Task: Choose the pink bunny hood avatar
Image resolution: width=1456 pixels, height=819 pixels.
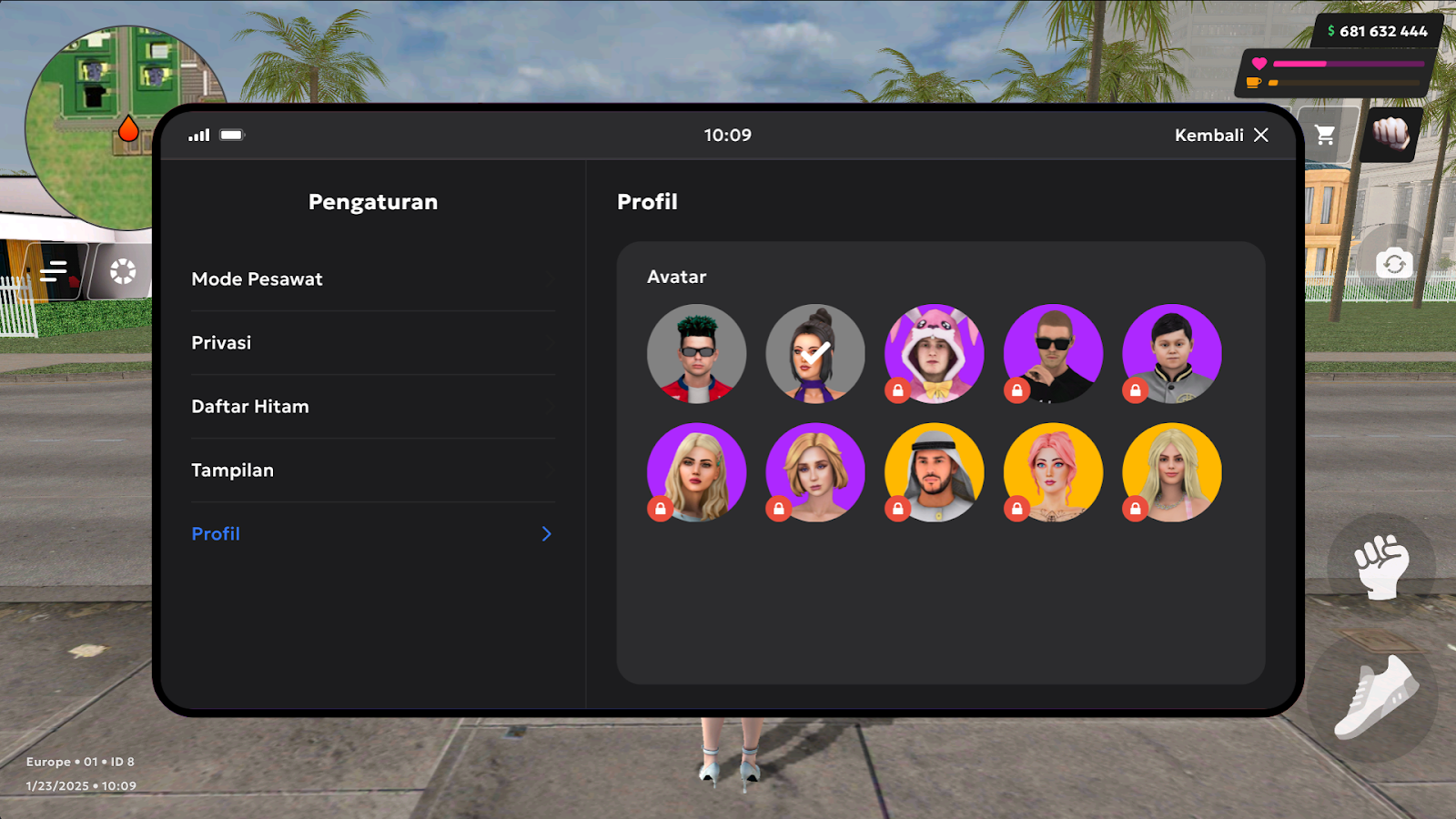Action: [x=935, y=353]
